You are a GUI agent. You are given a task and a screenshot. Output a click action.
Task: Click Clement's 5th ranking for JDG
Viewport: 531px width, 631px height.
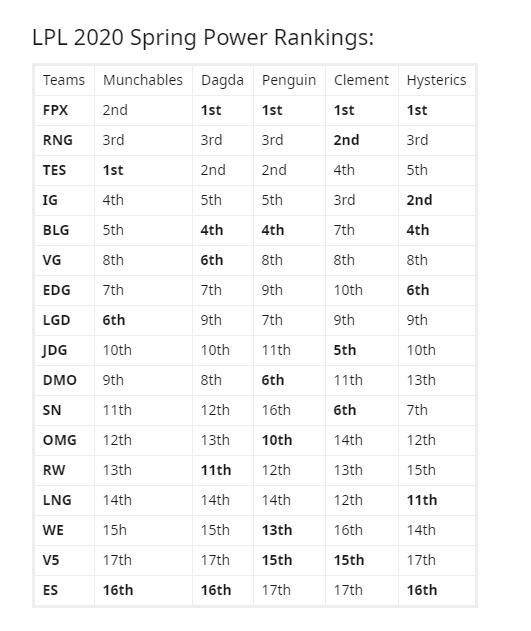pos(345,350)
